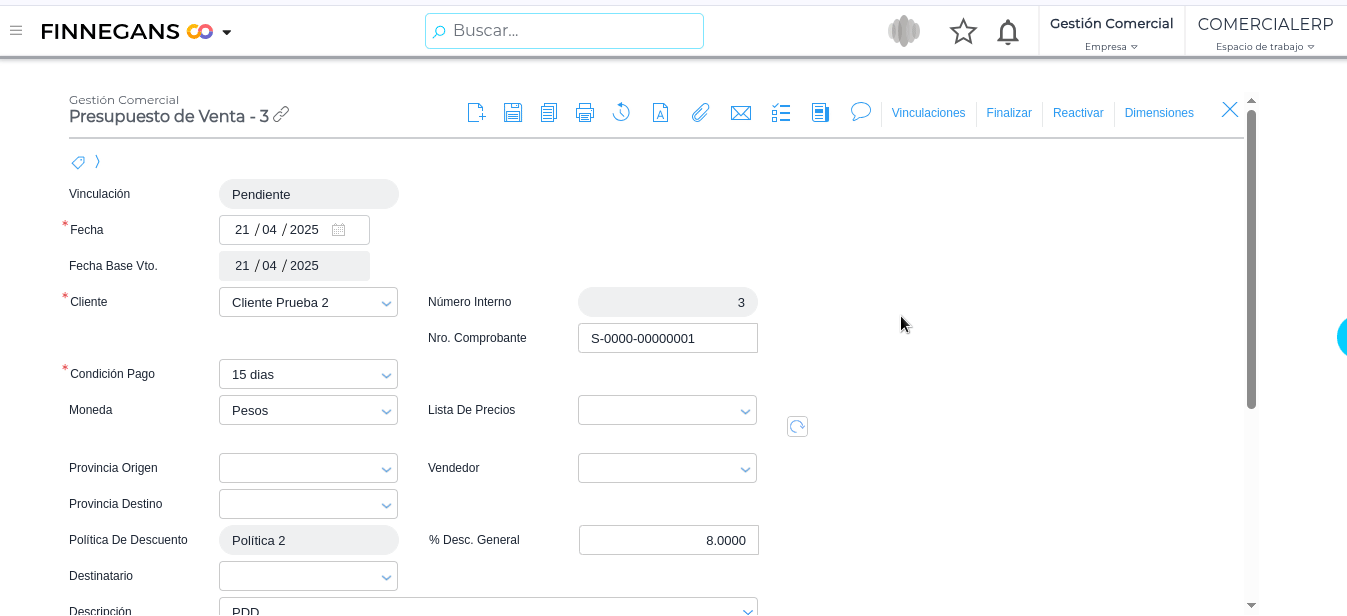Click the print icon
Screen dimensions: 1347x616
[585, 112]
